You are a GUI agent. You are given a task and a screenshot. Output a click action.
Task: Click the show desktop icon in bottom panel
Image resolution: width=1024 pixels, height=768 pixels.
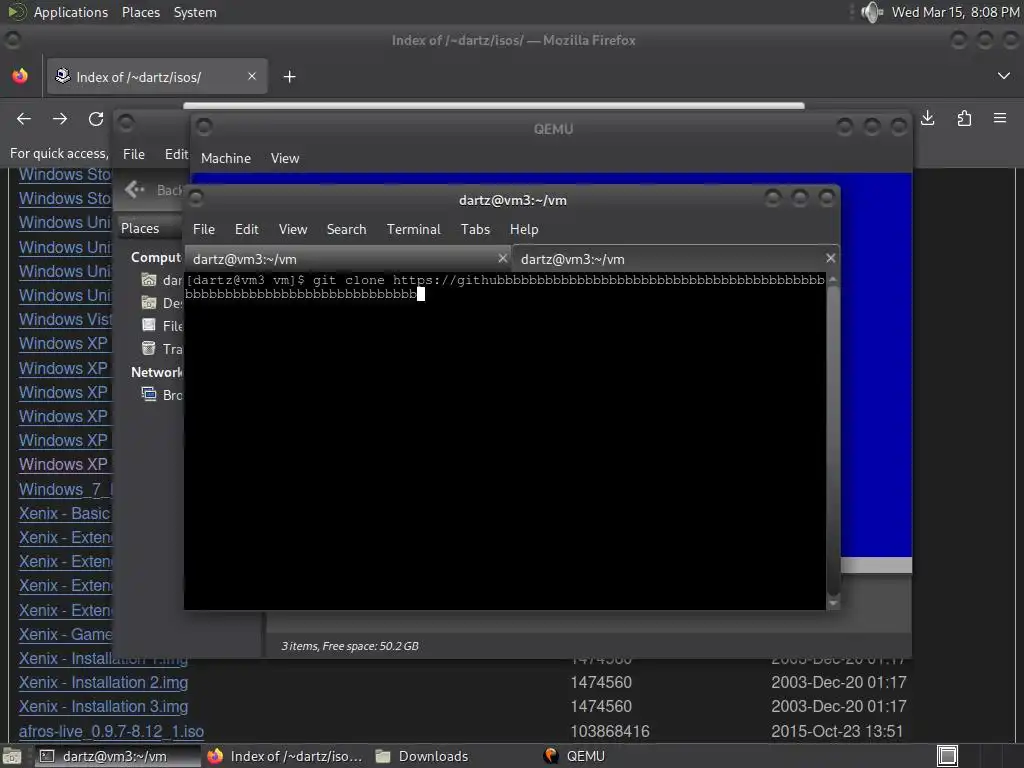pos(12,756)
